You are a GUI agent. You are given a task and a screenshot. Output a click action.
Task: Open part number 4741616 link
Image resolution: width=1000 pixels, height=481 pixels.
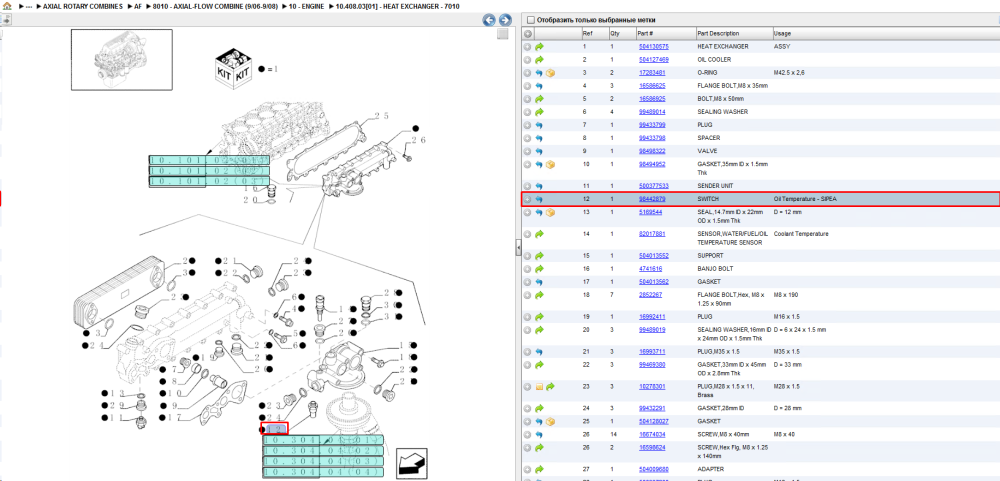[x=649, y=269]
